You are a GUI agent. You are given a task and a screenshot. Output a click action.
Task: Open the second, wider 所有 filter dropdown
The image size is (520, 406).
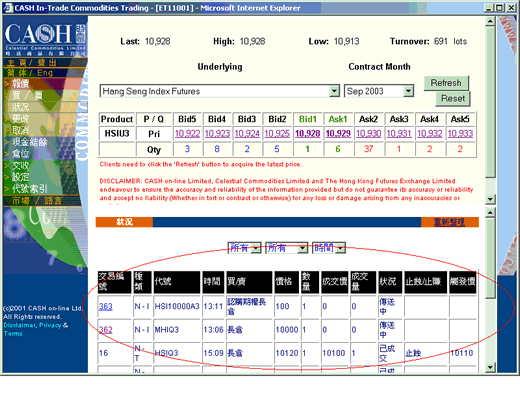(286, 248)
